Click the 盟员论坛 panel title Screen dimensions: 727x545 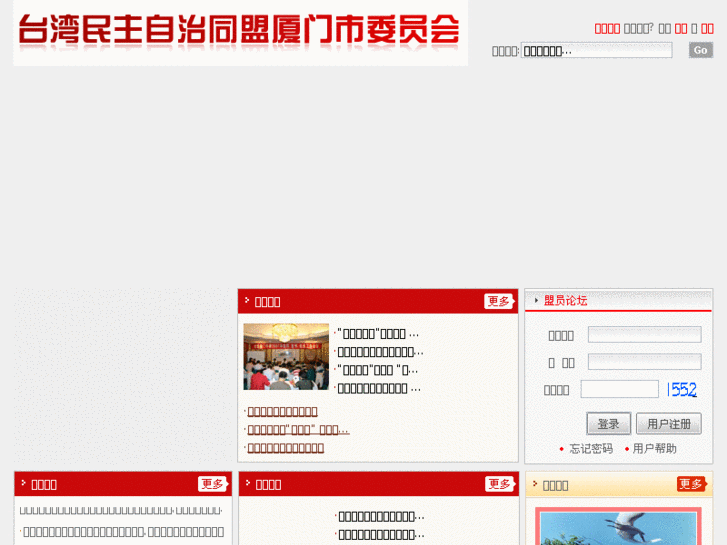coord(565,301)
